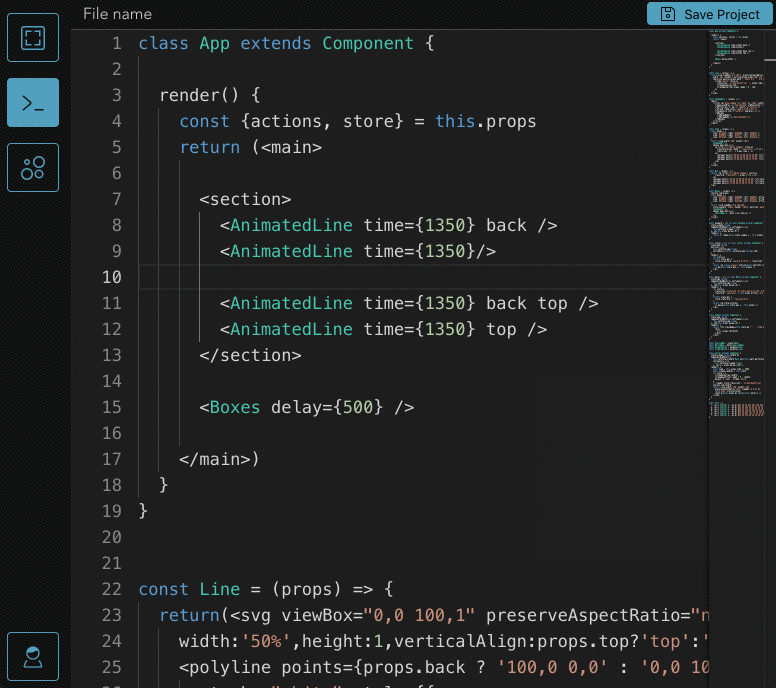This screenshot has width=776, height=688.
Task: Place cursor on empty line 10
Action: (423, 277)
